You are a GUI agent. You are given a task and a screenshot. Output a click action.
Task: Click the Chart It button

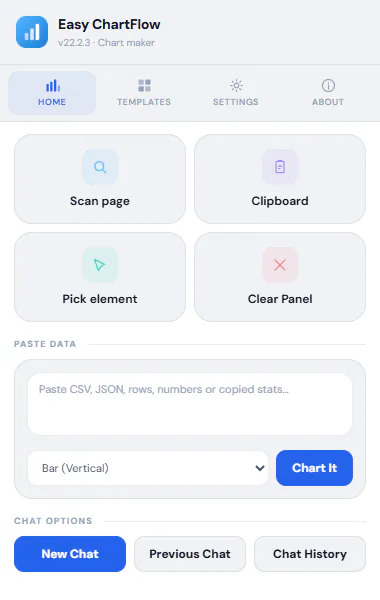click(x=314, y=468)
